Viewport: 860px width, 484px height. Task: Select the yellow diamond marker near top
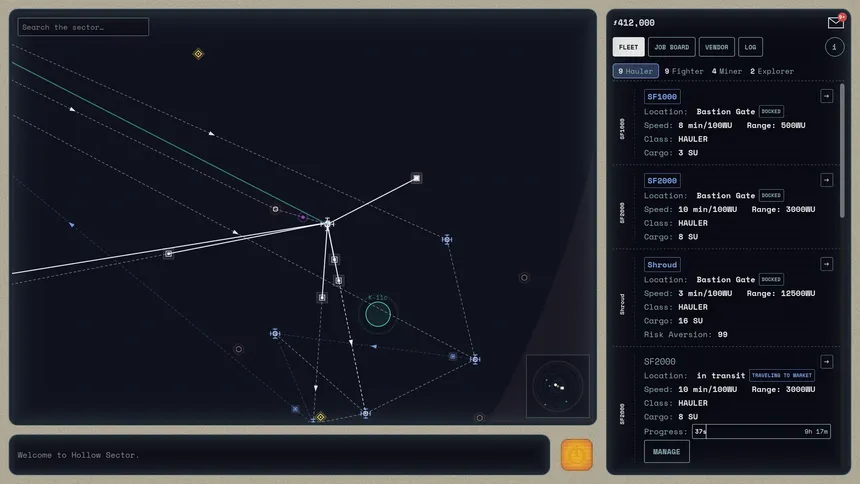pos(199,54)
